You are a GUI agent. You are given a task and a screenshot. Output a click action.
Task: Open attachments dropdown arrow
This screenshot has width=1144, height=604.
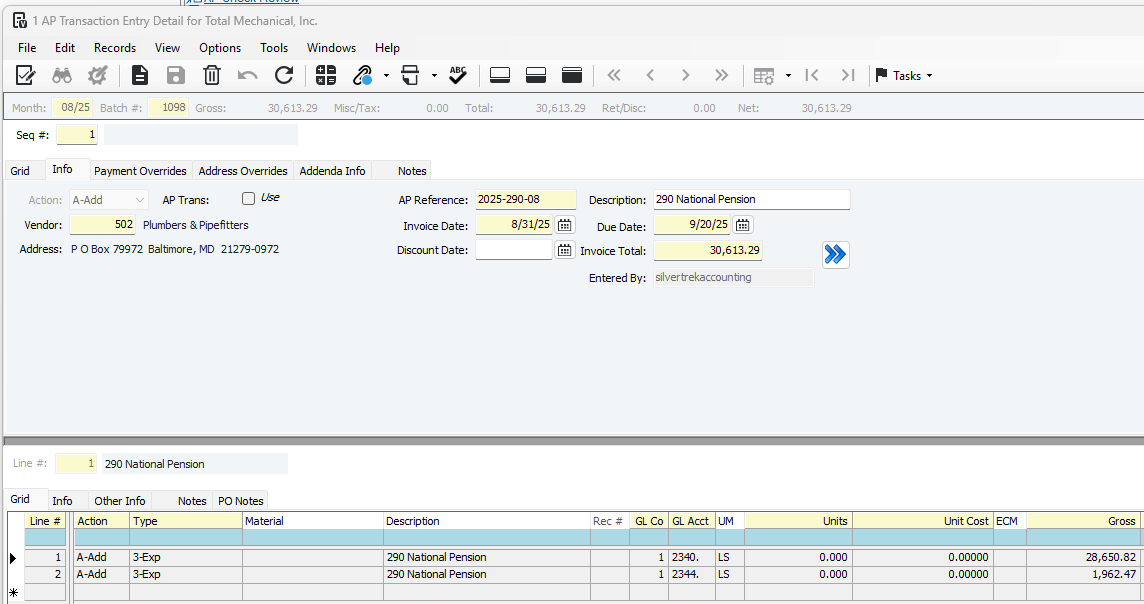click(x=386, y=75)
